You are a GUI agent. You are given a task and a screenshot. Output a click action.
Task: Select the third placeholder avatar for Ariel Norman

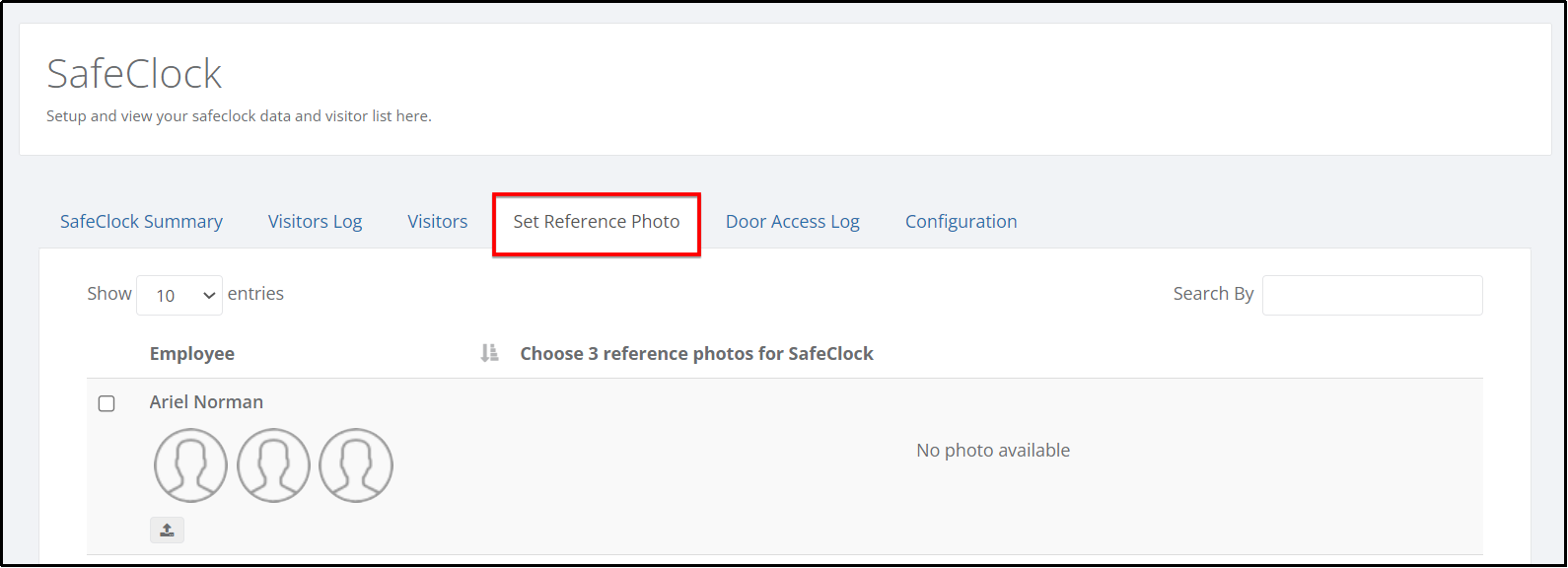pyautogui.click(x=356, y=465)
